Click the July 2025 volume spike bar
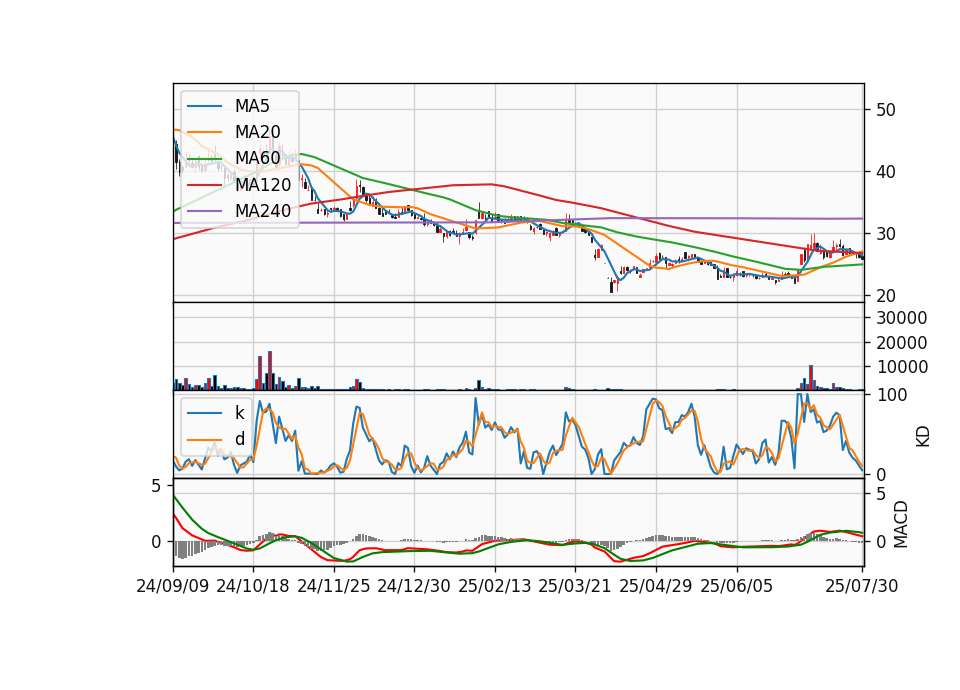The width and height of the screenshot is (960, 690). (x=811, y=378)
